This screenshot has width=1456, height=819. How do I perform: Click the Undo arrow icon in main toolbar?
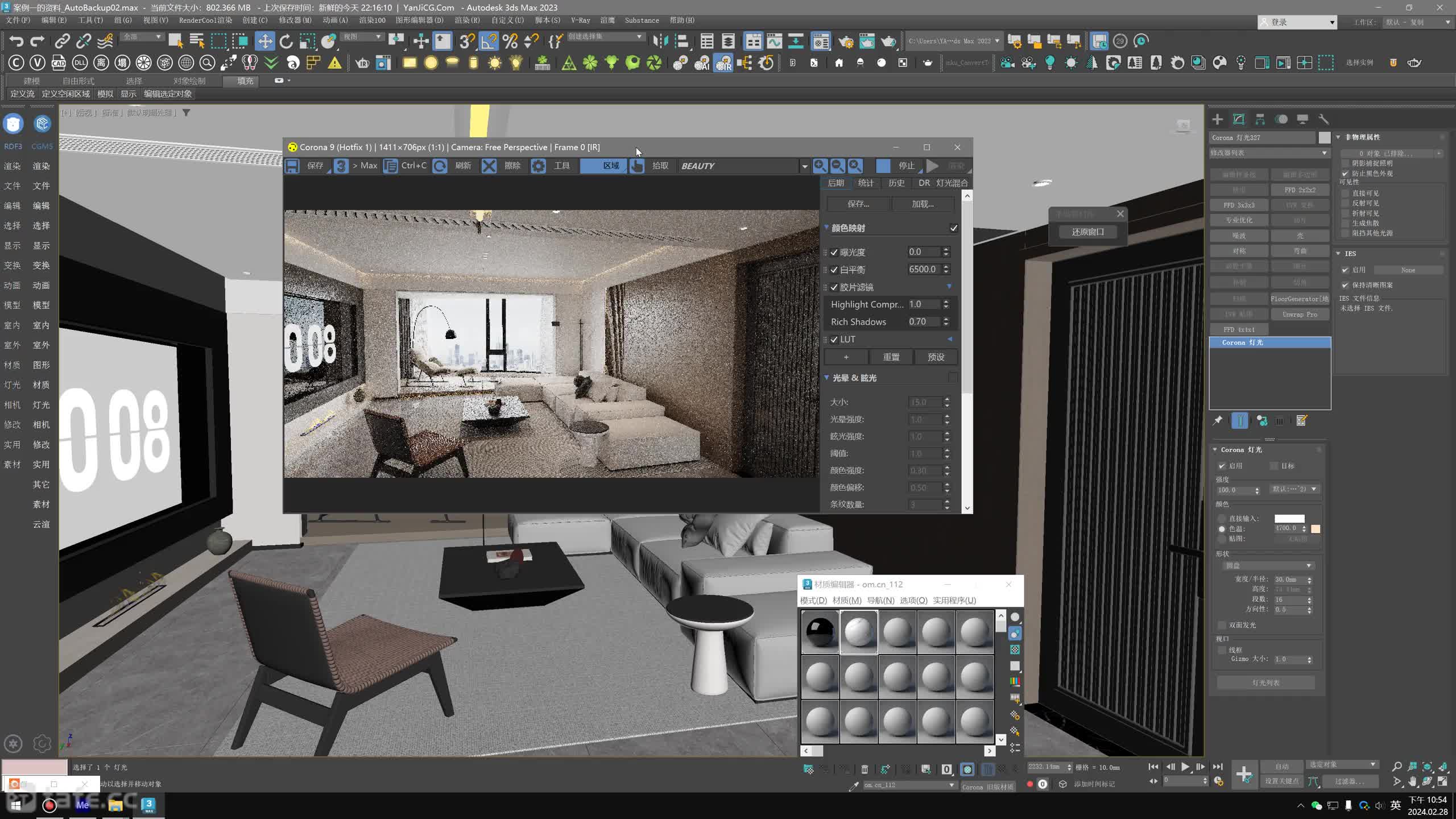16,41
